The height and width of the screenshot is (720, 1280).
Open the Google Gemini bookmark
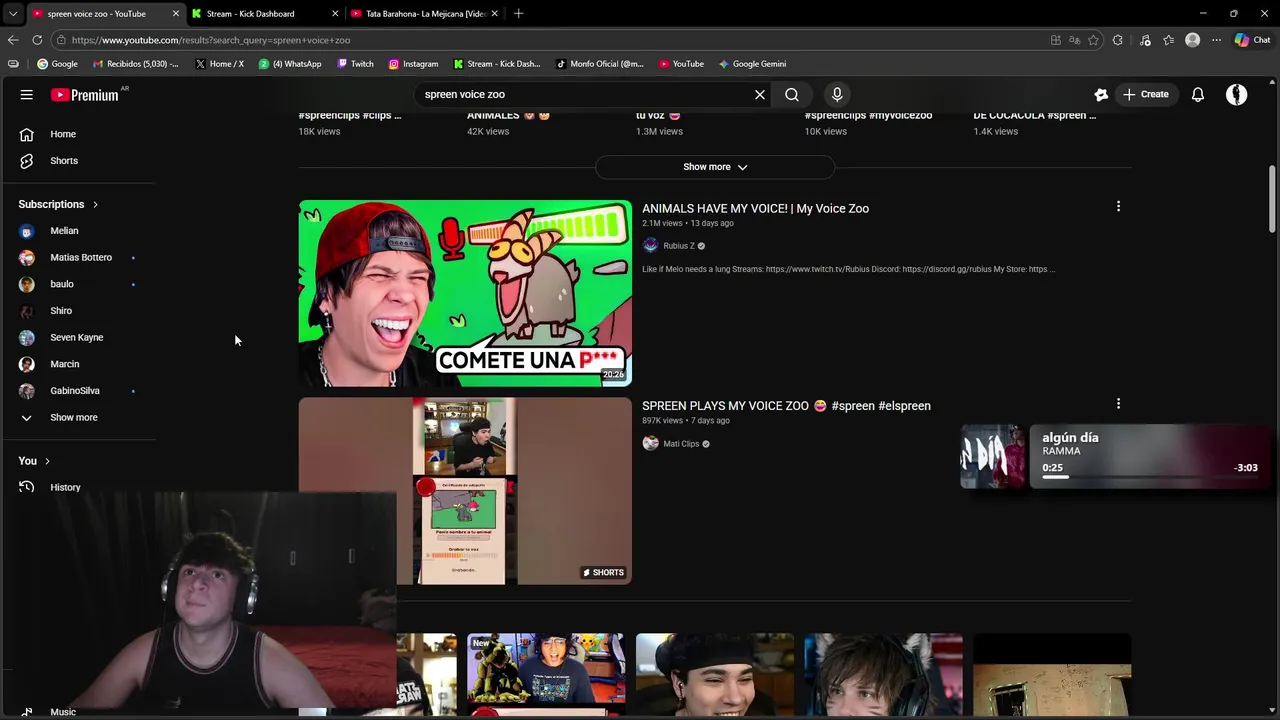752,64
